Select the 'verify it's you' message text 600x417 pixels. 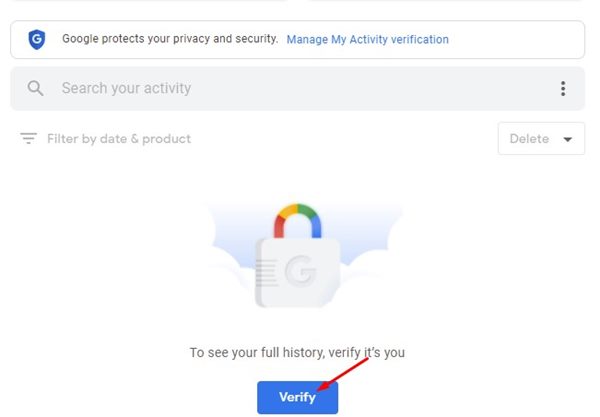(x=297, y=352)
